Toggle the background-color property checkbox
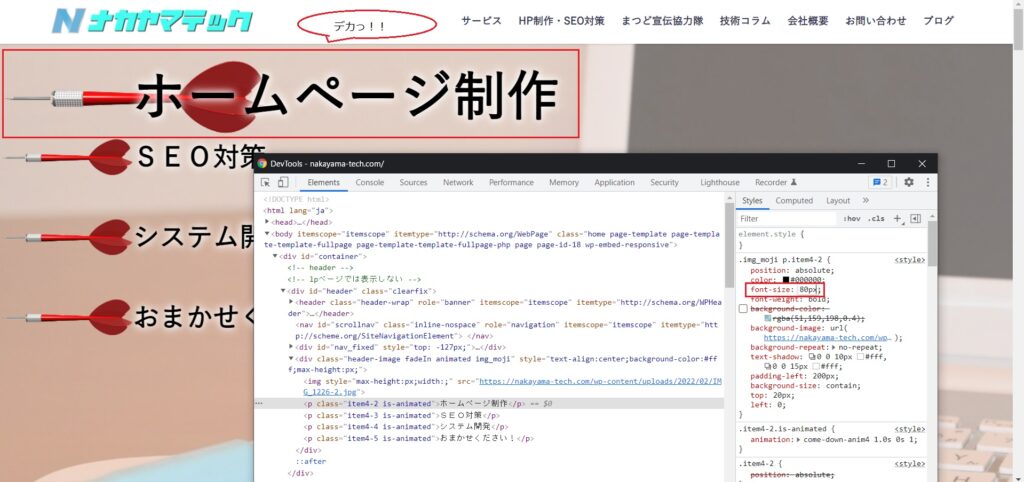The image size is (1024, 482). (743, 308)
